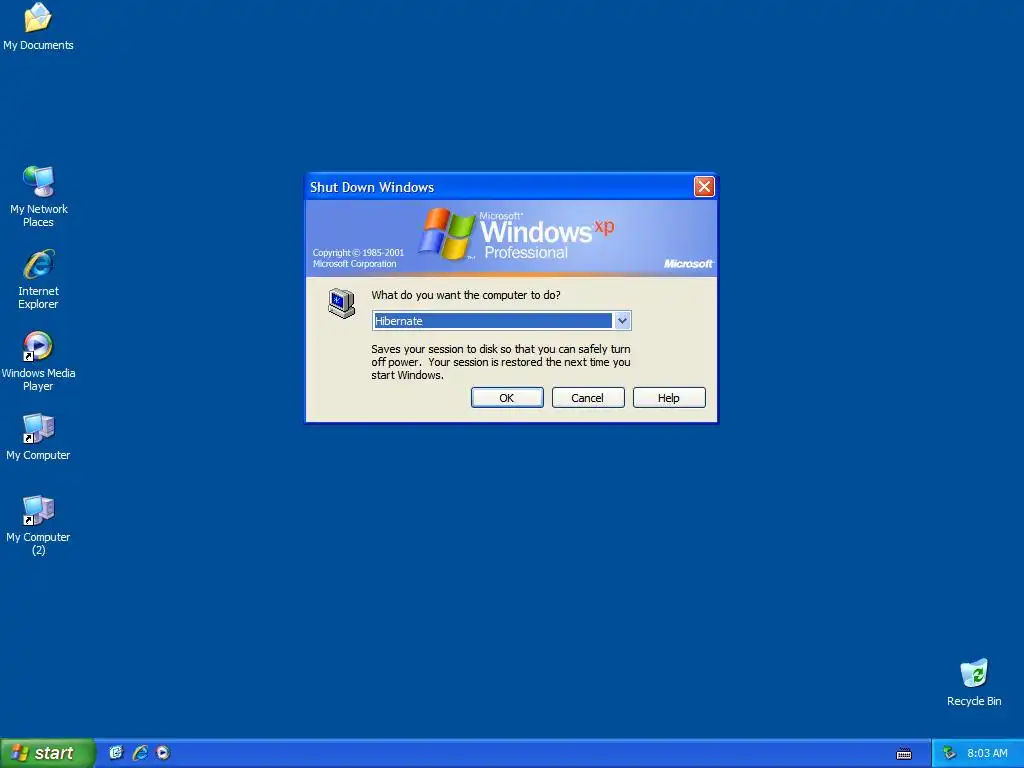Screen dimensions: 1024x768
Task: Click the keyboard icon in the taskbar
Action: pyautogui.click(x=904, y=754)
